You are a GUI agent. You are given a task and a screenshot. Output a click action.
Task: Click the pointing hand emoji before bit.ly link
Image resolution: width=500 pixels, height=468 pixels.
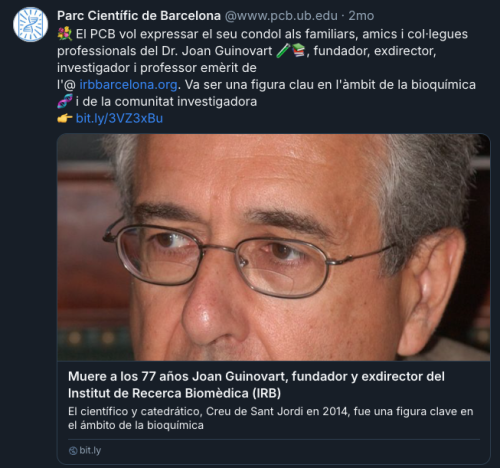click(65, 118)
